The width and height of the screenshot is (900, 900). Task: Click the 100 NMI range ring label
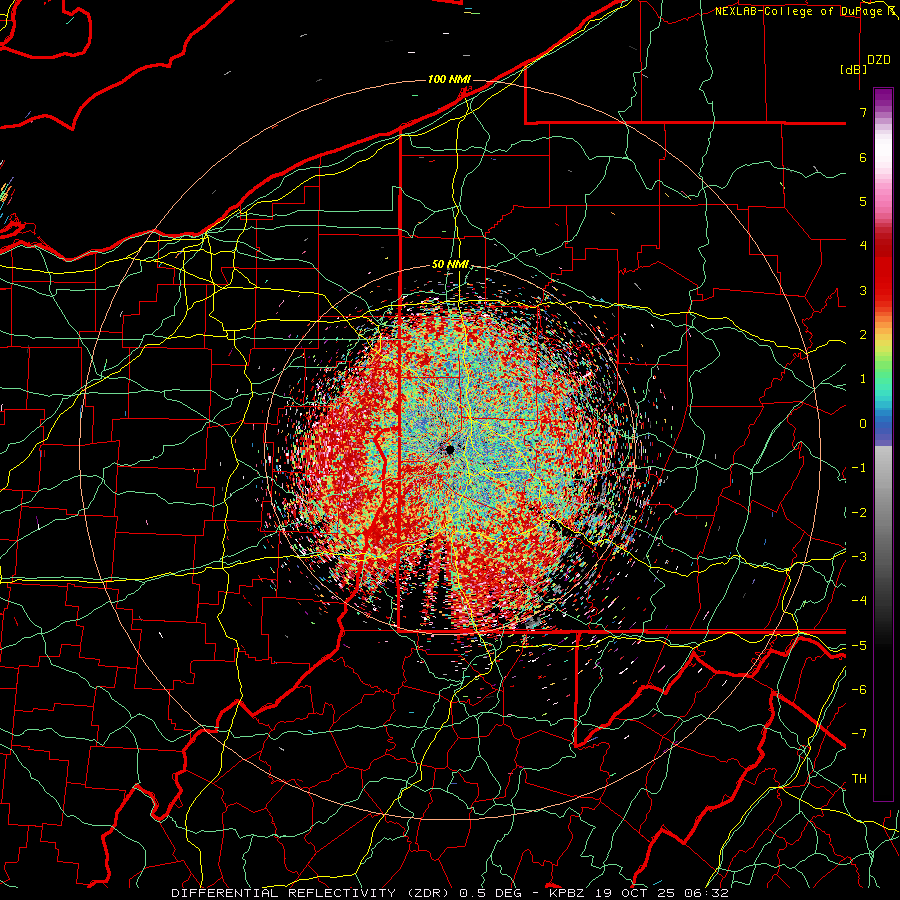tap(449, 79)
